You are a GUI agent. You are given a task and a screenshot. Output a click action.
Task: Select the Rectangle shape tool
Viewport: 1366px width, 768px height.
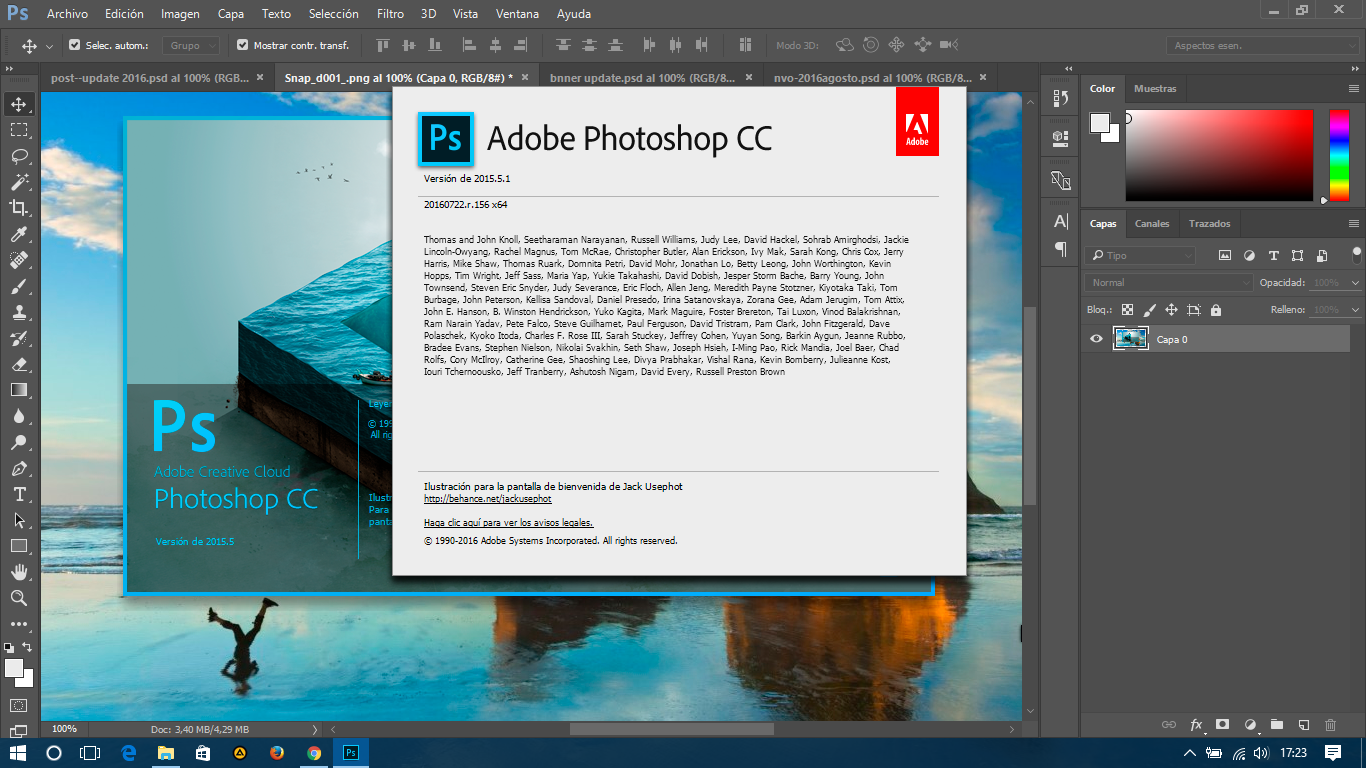(19, 546)
